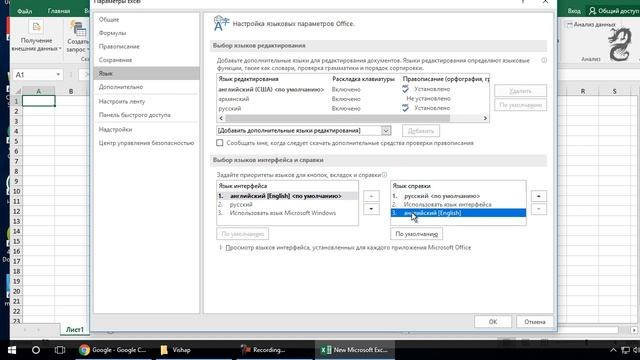Open the Сохранение options category
The height and width of the screenshot is (360, 640).
(x=115, y=60)
